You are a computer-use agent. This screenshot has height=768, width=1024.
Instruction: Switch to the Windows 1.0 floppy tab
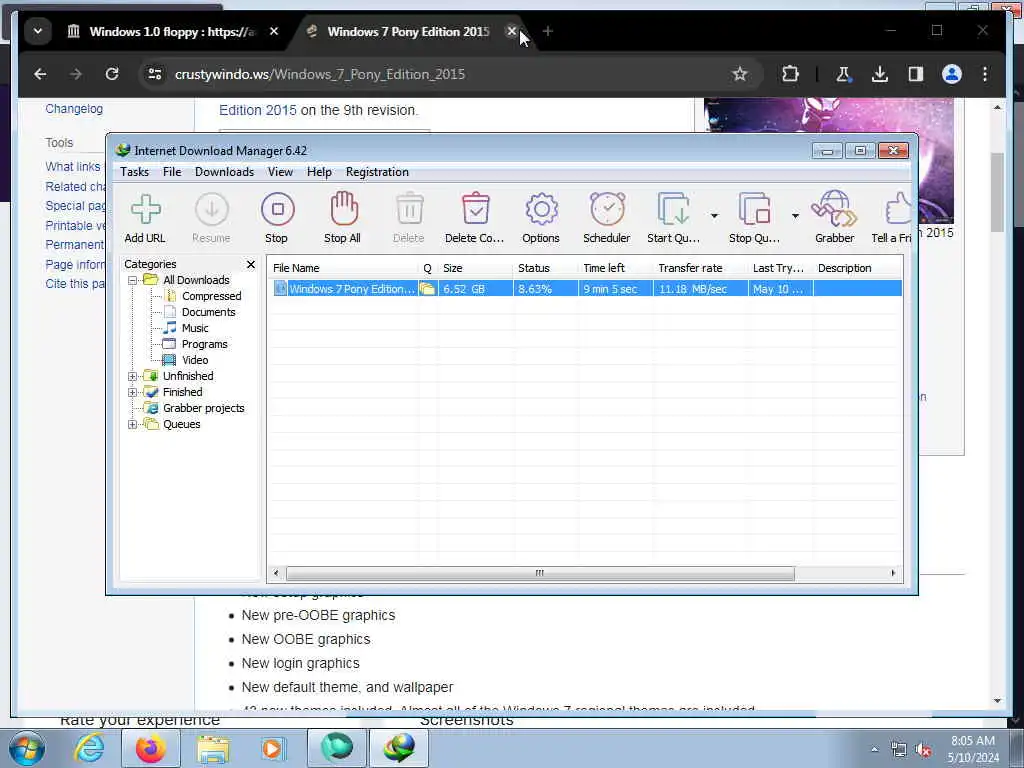point(173,31)
